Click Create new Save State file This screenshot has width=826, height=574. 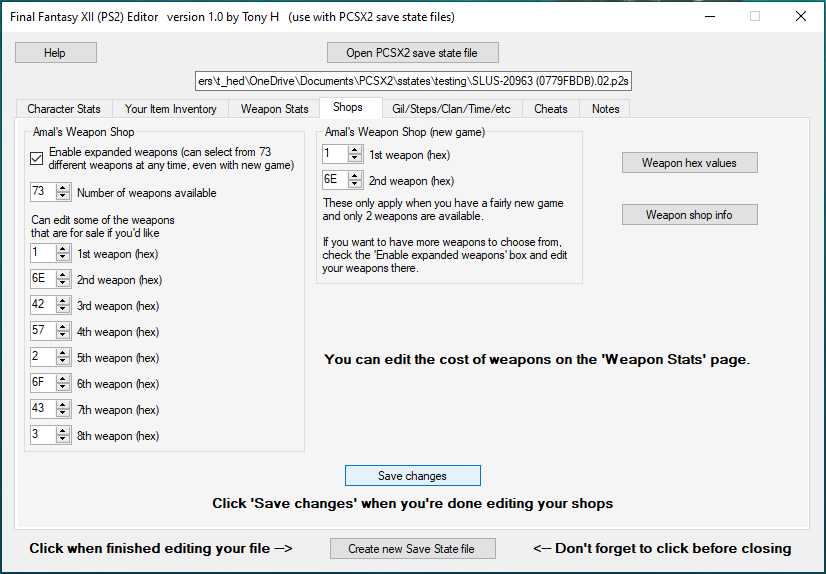pyautogui.click(x=412, y=549)
